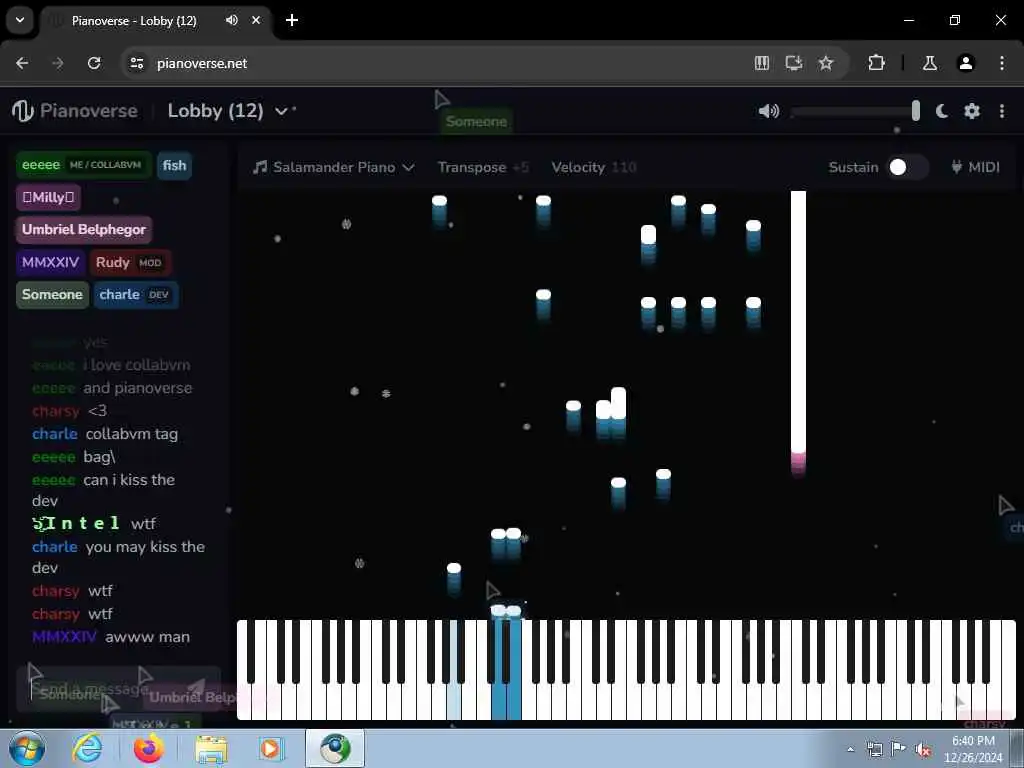Click the Pianoverse logo icon
This screenshot has height=768, width=1024.
[x=22, y=110]
